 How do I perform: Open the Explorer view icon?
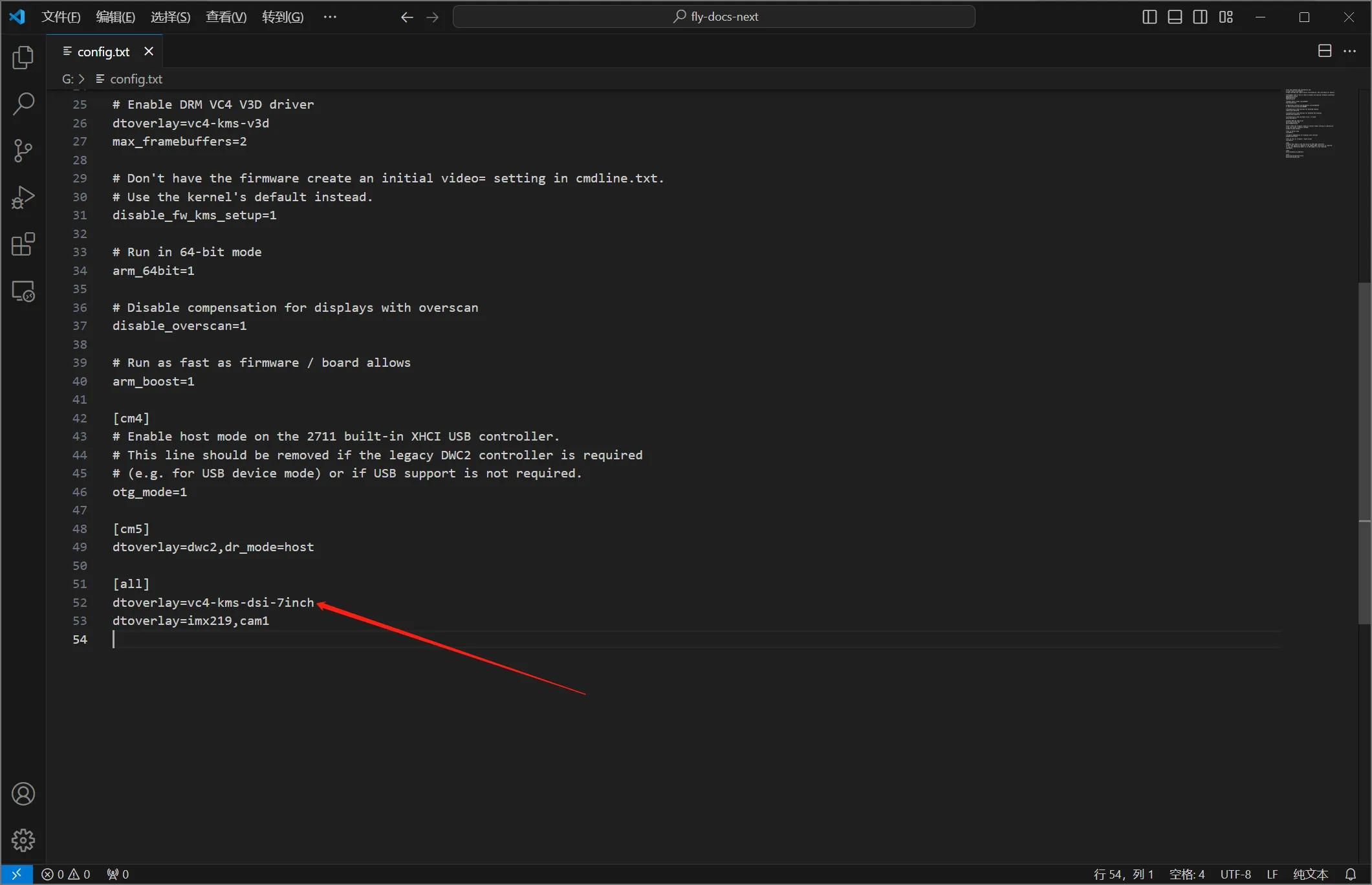point(23,58)
